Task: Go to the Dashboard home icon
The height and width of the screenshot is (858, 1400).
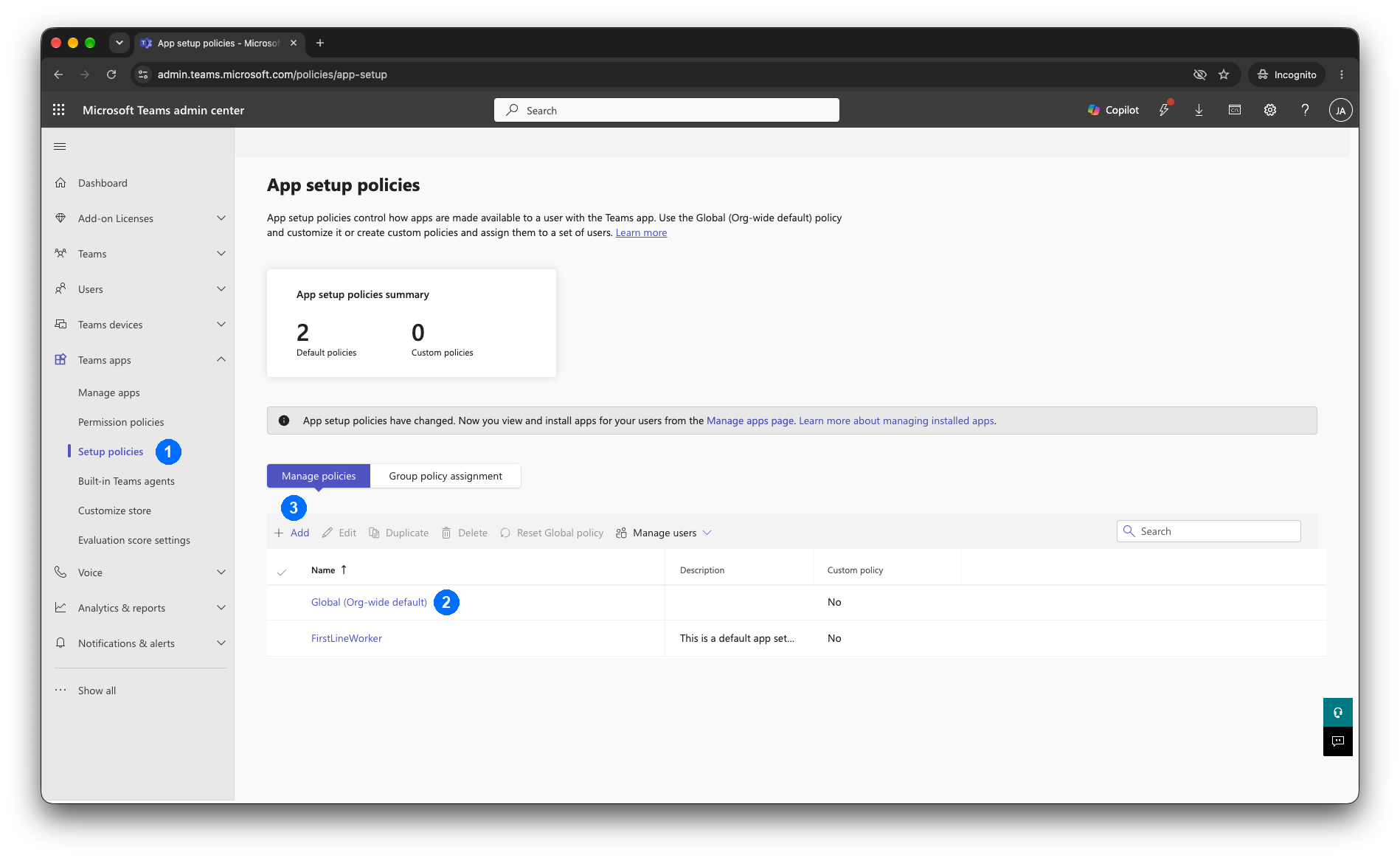Action: point(60,183)
